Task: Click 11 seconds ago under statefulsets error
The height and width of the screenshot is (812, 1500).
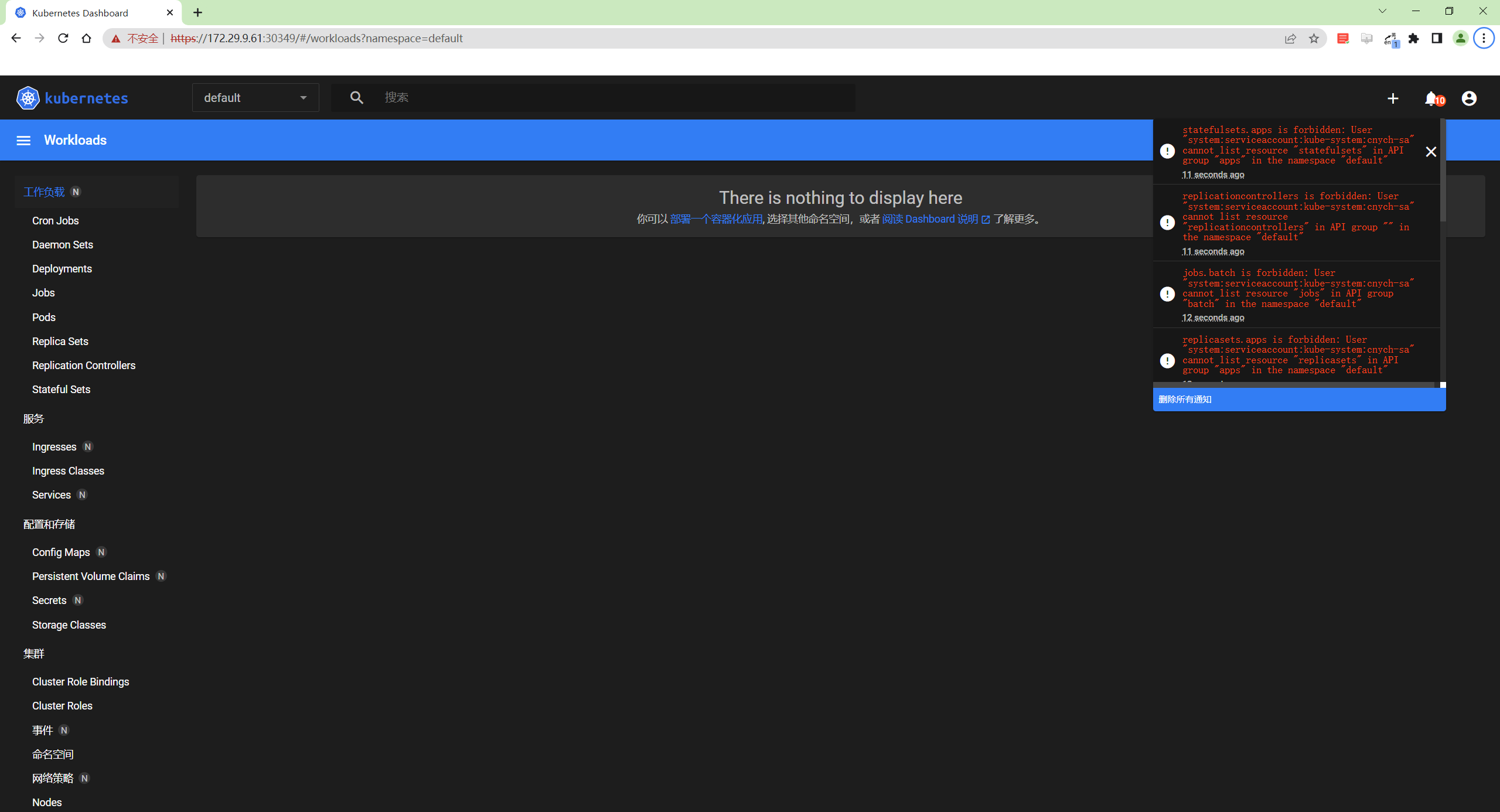Action: pyautogui.click(x=1213, y=175)
